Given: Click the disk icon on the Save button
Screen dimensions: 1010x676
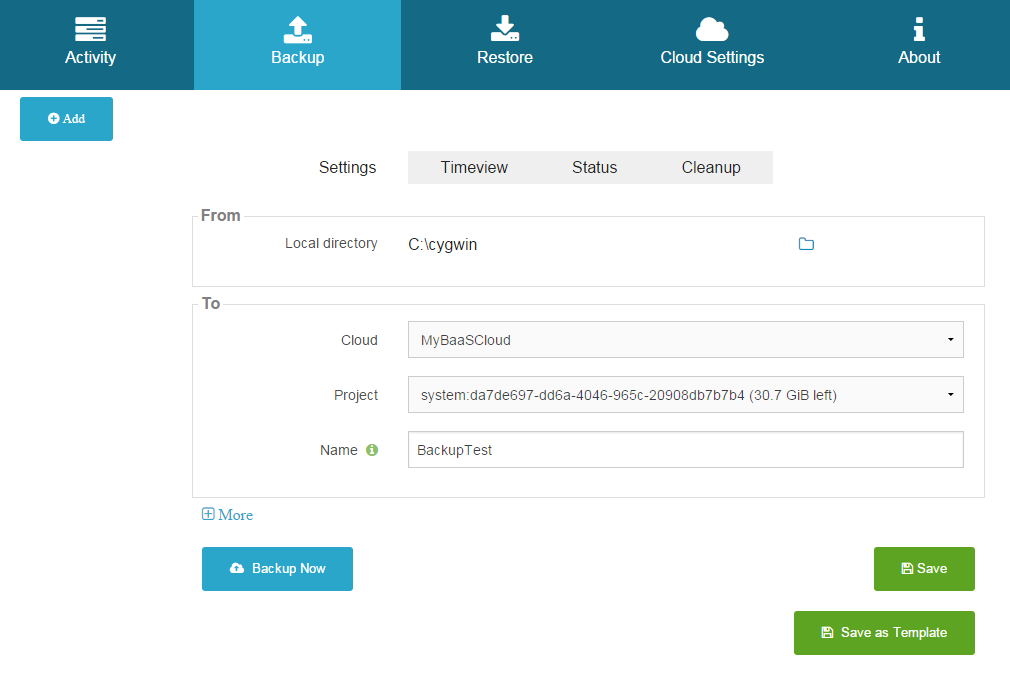Looking at the screenshot, I should tap(908, 568).
